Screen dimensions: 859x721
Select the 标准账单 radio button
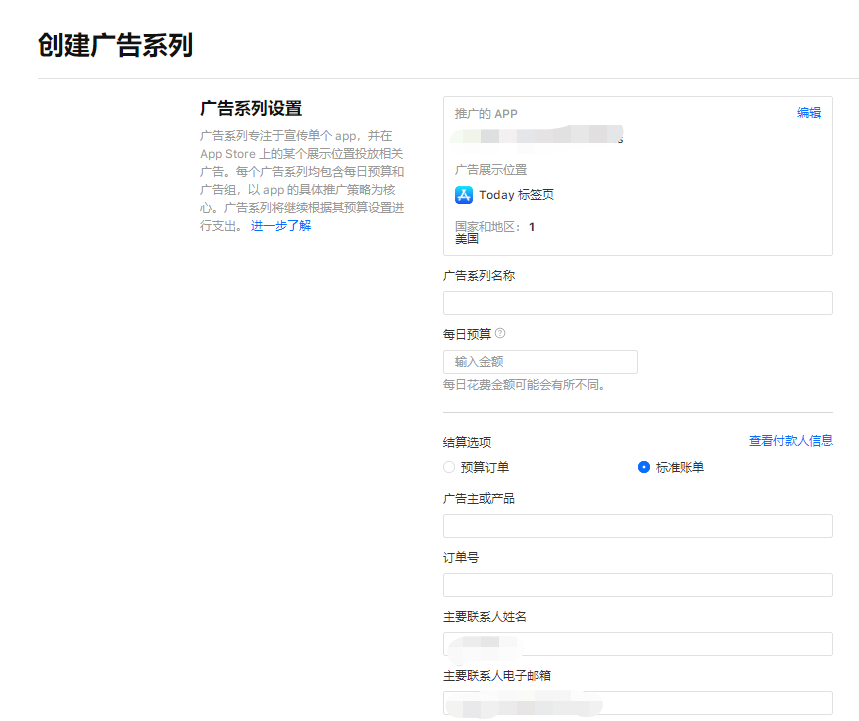coord(644,467)
